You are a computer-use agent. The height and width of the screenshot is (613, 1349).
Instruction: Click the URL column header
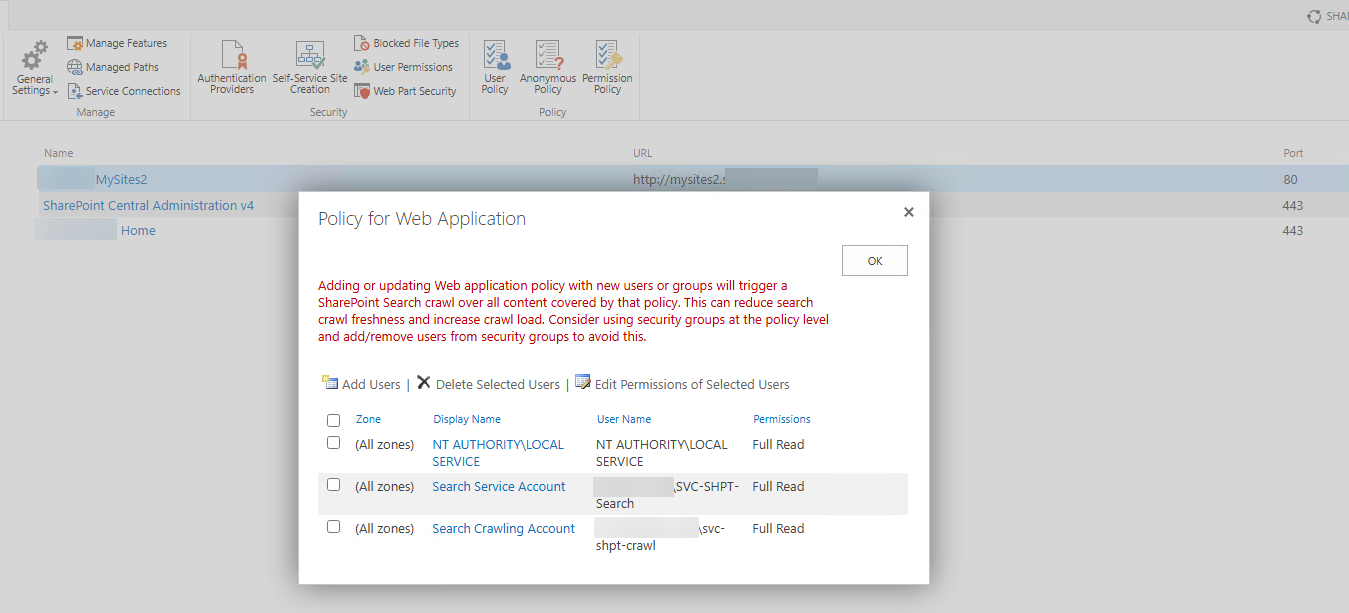[643, 153]
